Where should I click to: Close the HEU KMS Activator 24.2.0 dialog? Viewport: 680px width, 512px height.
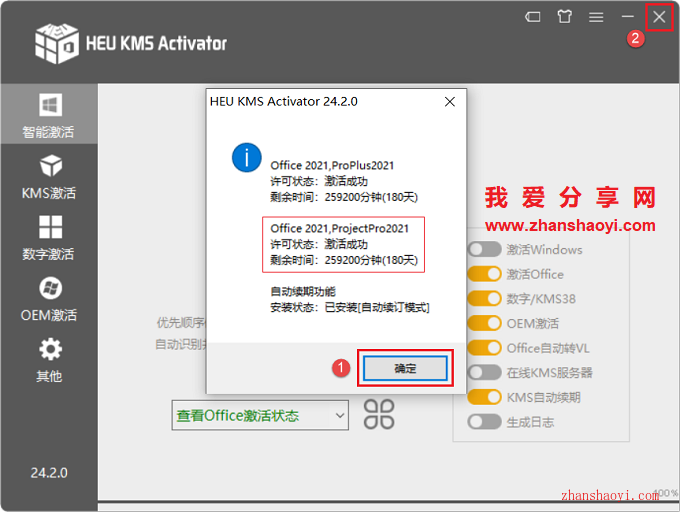450,101
